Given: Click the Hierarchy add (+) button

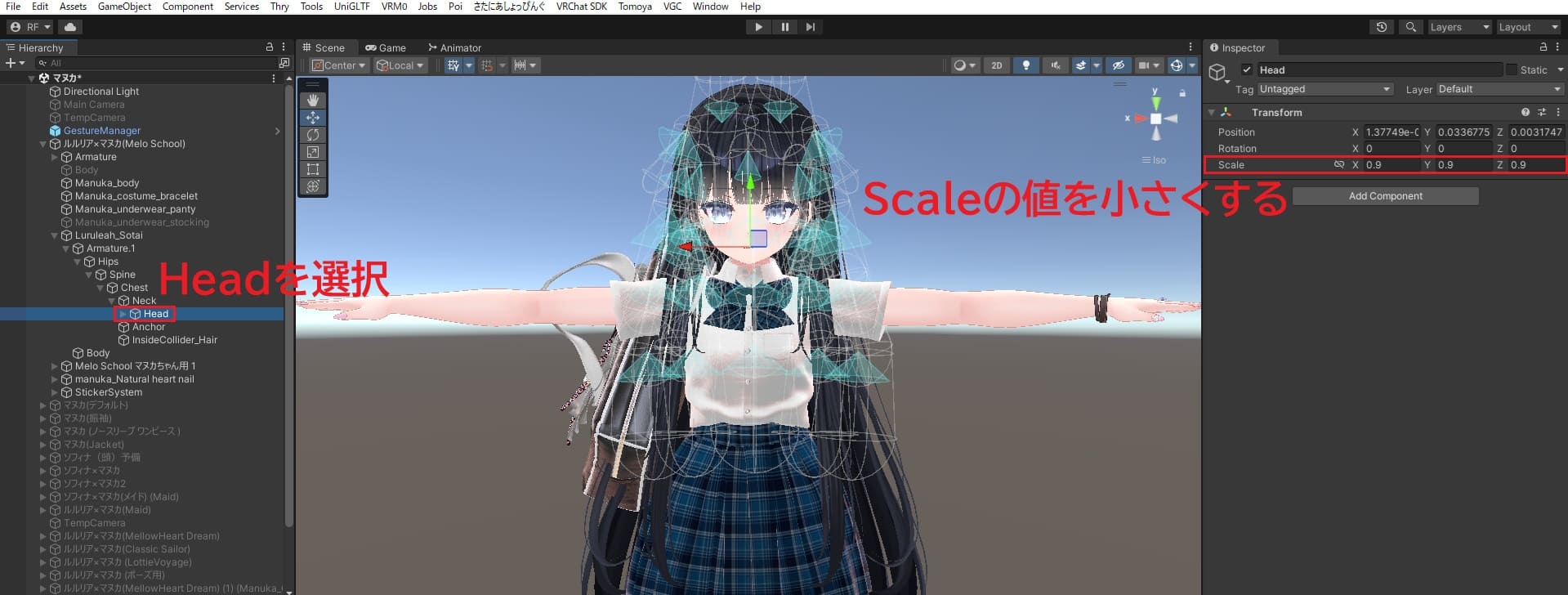Looking at the screenshot, I should coord(15,63).
